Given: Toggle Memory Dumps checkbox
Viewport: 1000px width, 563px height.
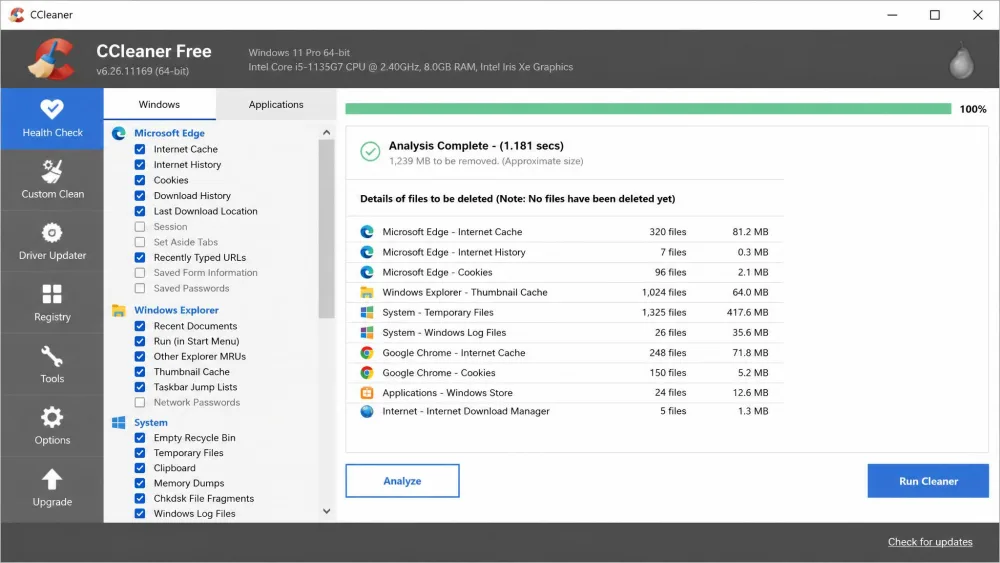Looking at the screenshot, I should pos(140,483).
